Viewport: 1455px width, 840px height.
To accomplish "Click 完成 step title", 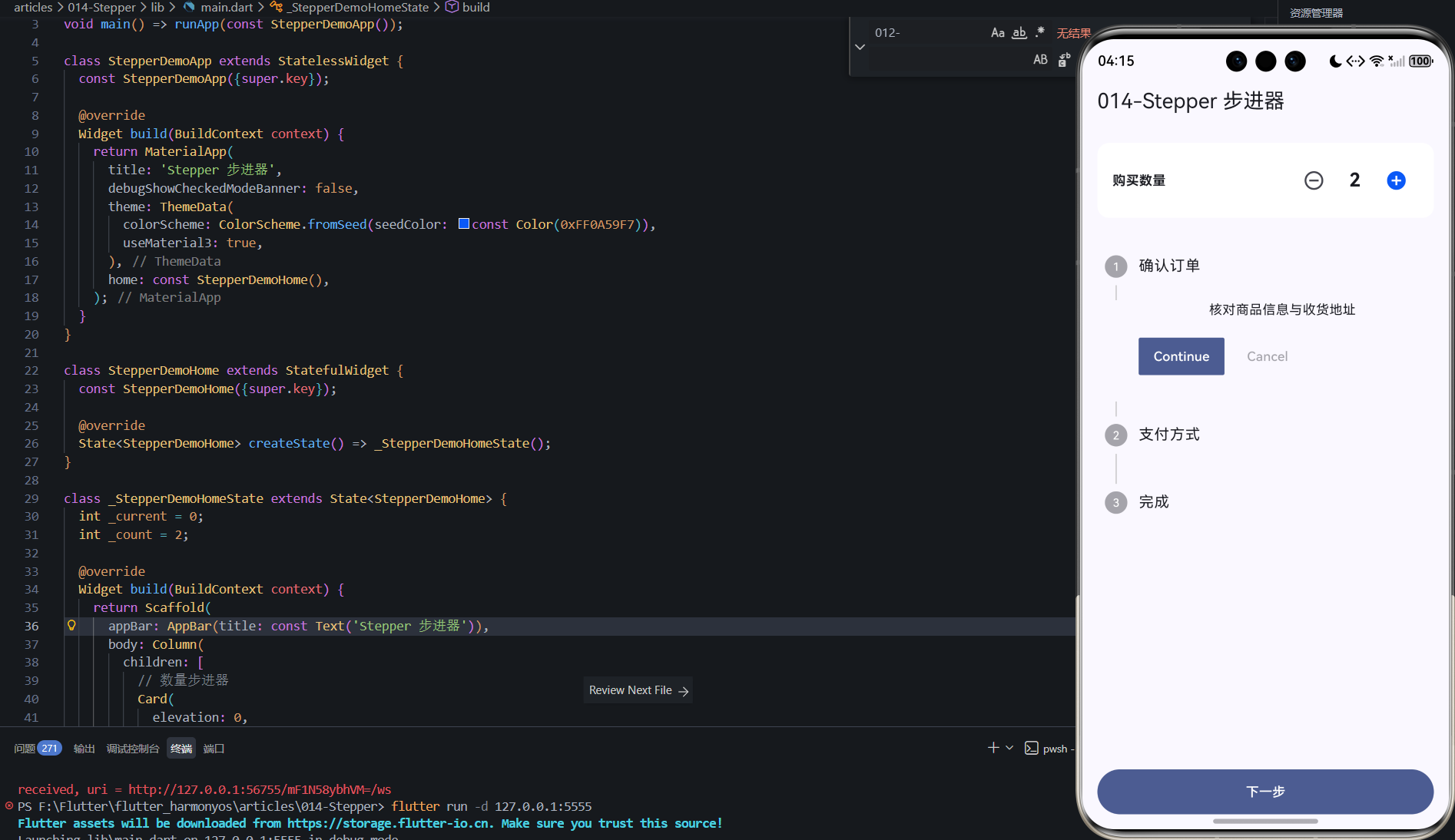I will coord(1153,502).
